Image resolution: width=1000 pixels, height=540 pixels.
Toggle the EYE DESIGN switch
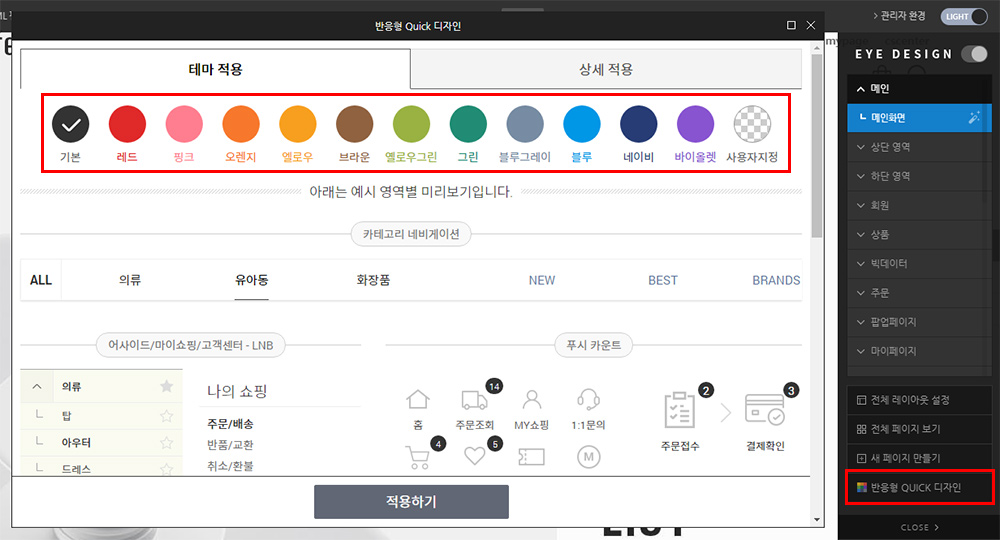click(974, 54)
